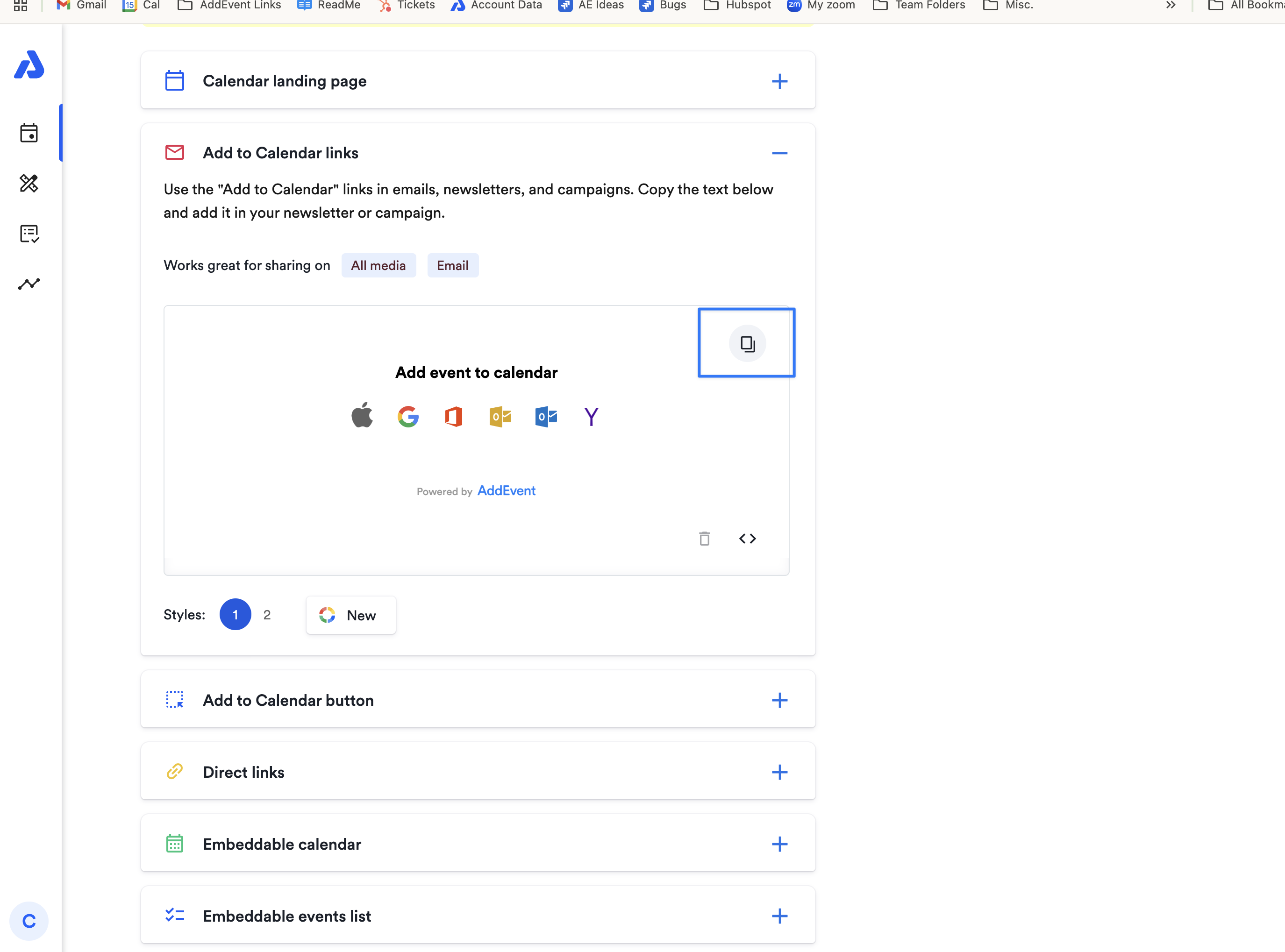Click the Email media tag

(452, 265)
